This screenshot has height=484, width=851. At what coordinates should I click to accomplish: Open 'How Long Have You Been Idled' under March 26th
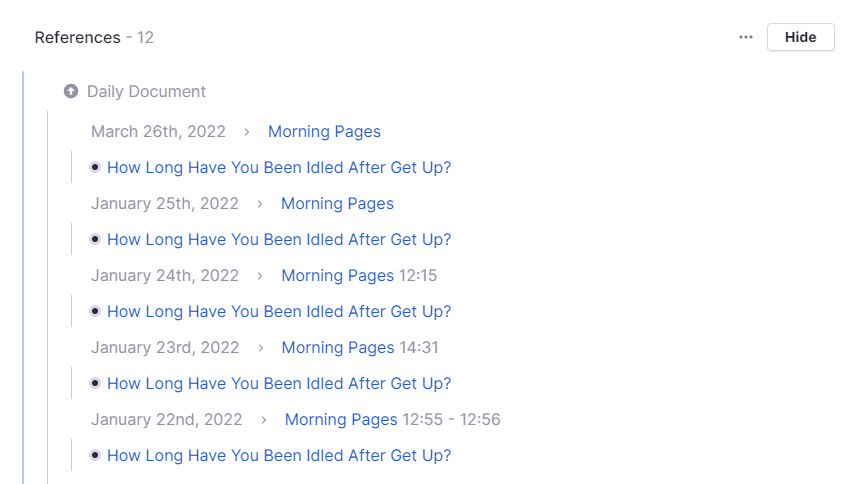point(279,167)
